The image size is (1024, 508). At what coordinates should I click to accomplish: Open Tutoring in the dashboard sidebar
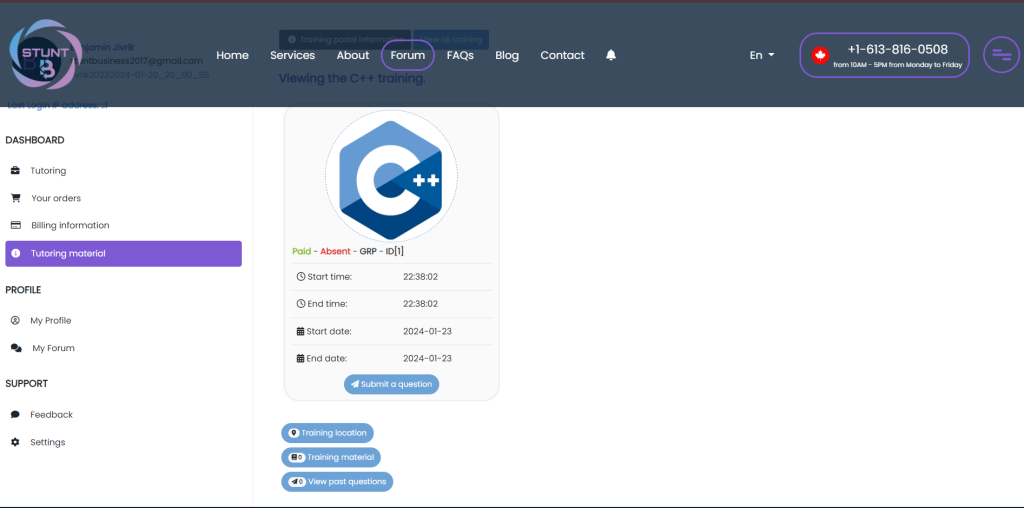click(x=123, y=170)
